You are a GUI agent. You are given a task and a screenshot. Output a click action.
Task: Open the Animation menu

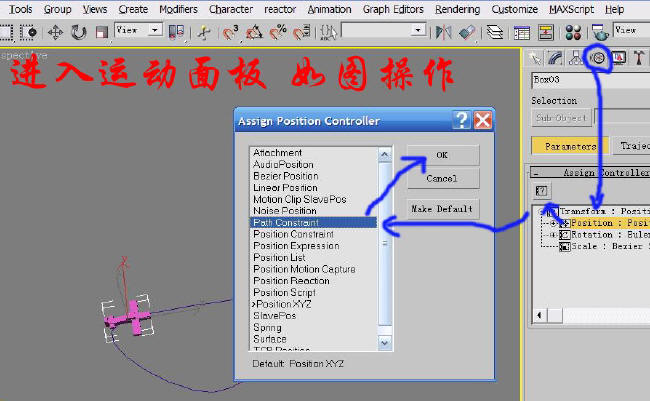click(329, 9)
